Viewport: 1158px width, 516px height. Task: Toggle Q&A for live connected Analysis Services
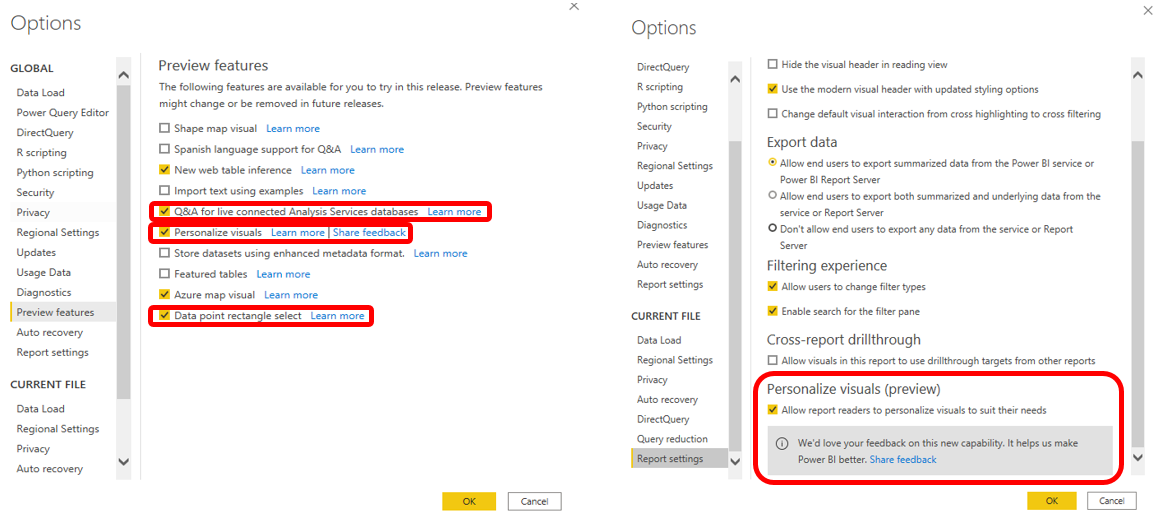tap(165, 211)
